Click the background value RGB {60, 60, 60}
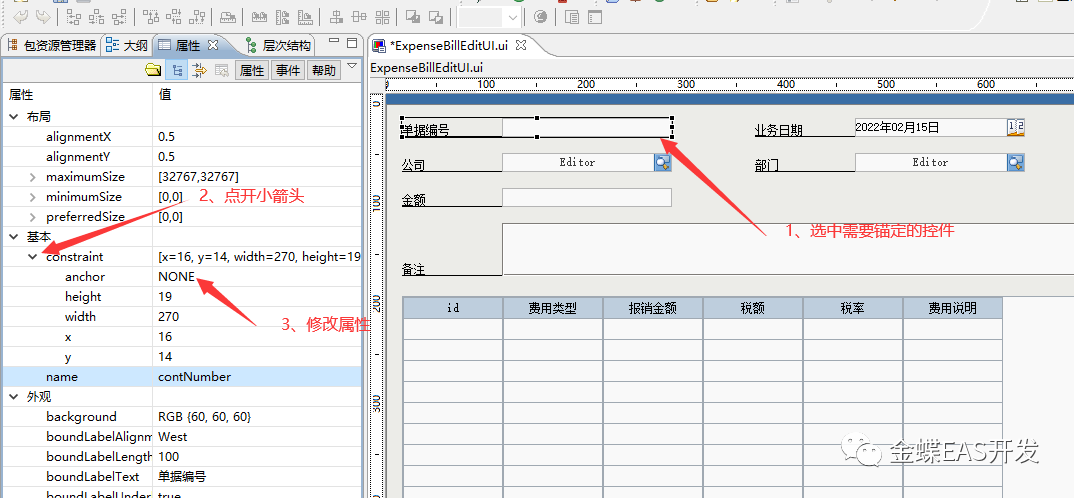 (205, 416)
